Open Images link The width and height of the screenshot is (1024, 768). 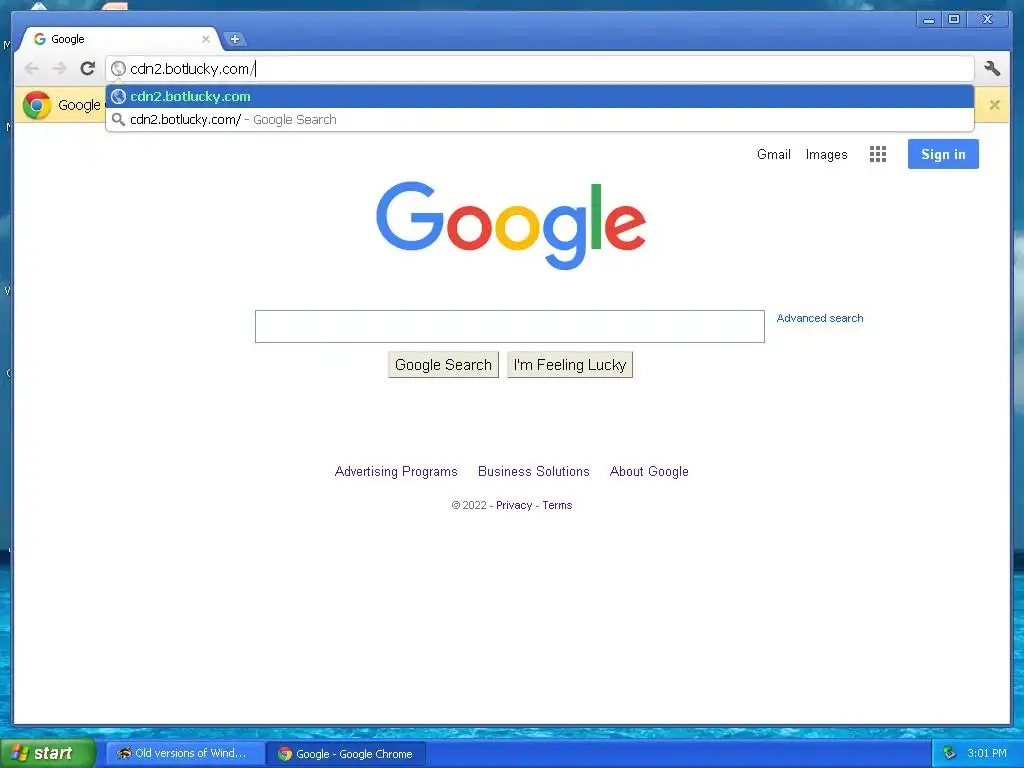(x=826, y=155)
